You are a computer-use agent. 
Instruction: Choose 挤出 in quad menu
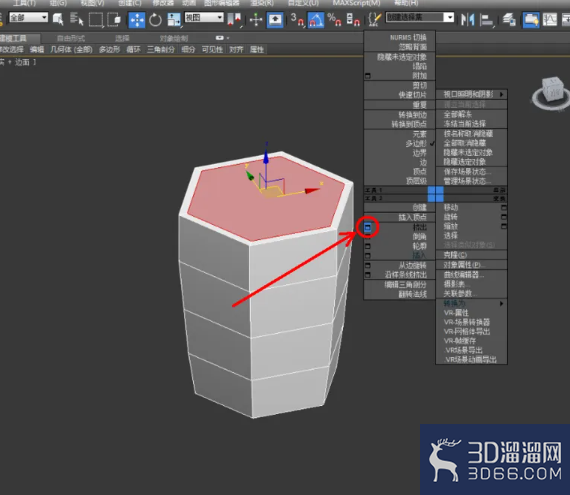coord(420,227)
